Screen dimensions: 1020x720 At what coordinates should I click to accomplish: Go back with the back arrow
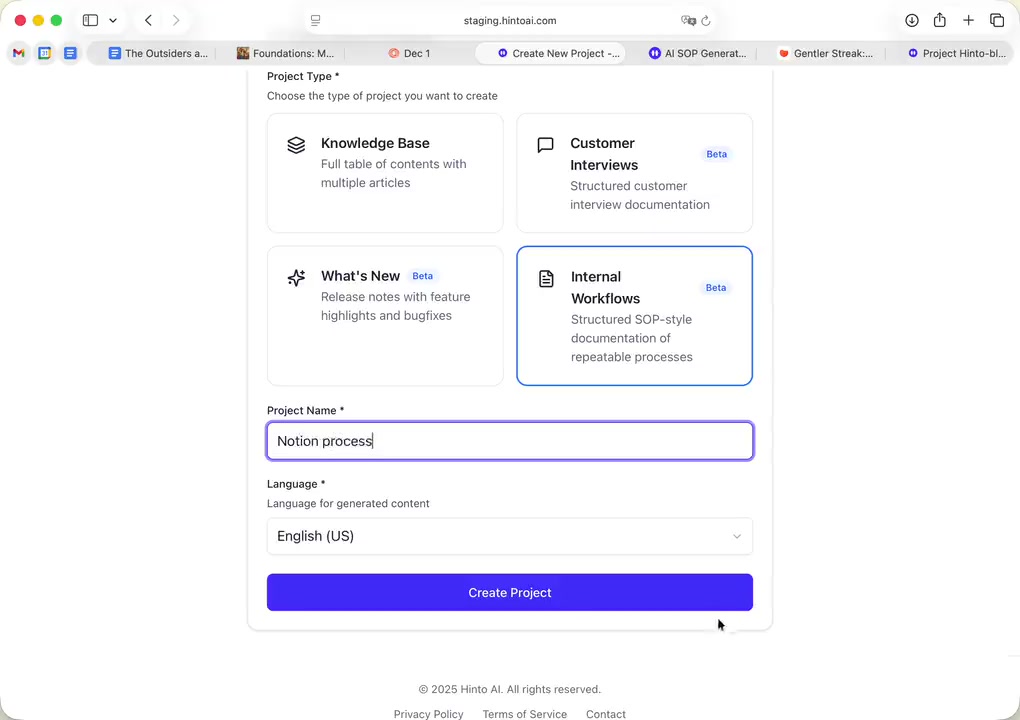[x=148, y=20]
